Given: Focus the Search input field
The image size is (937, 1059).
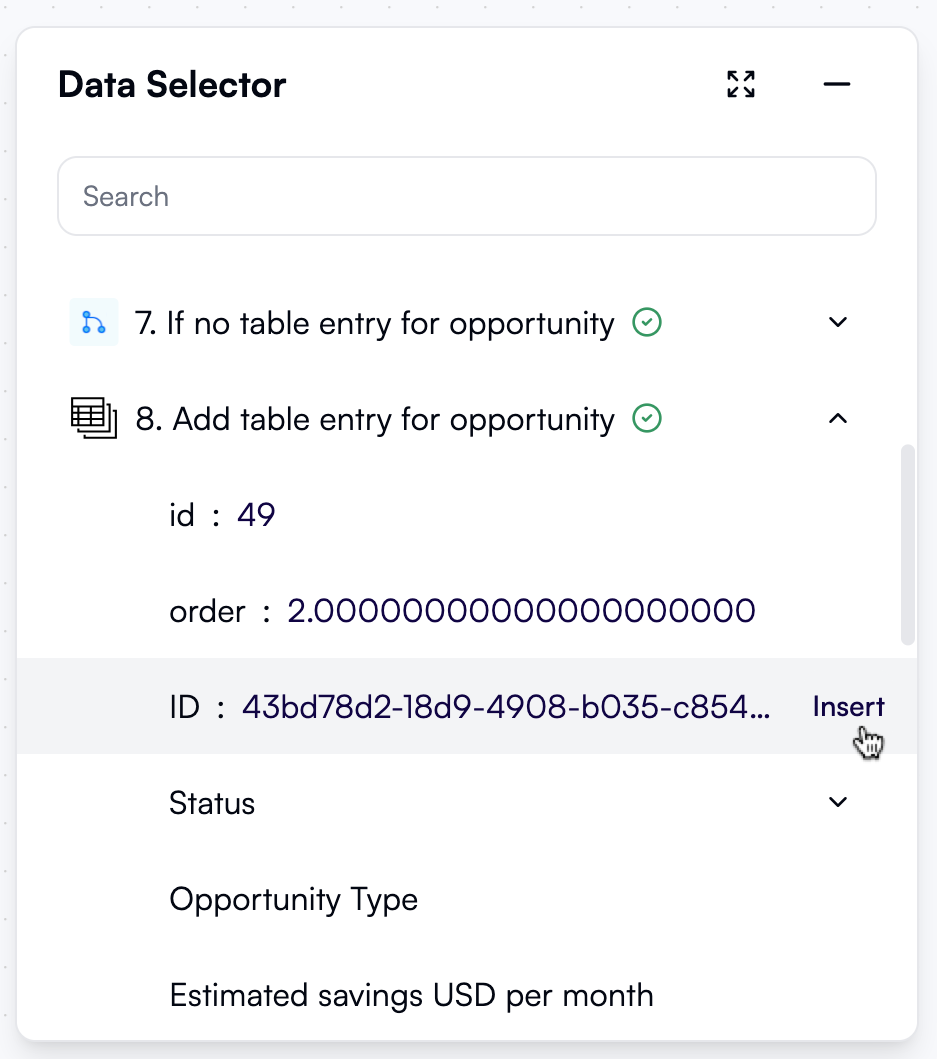Looking at the screenshot, I should click(x=467, y=196).
